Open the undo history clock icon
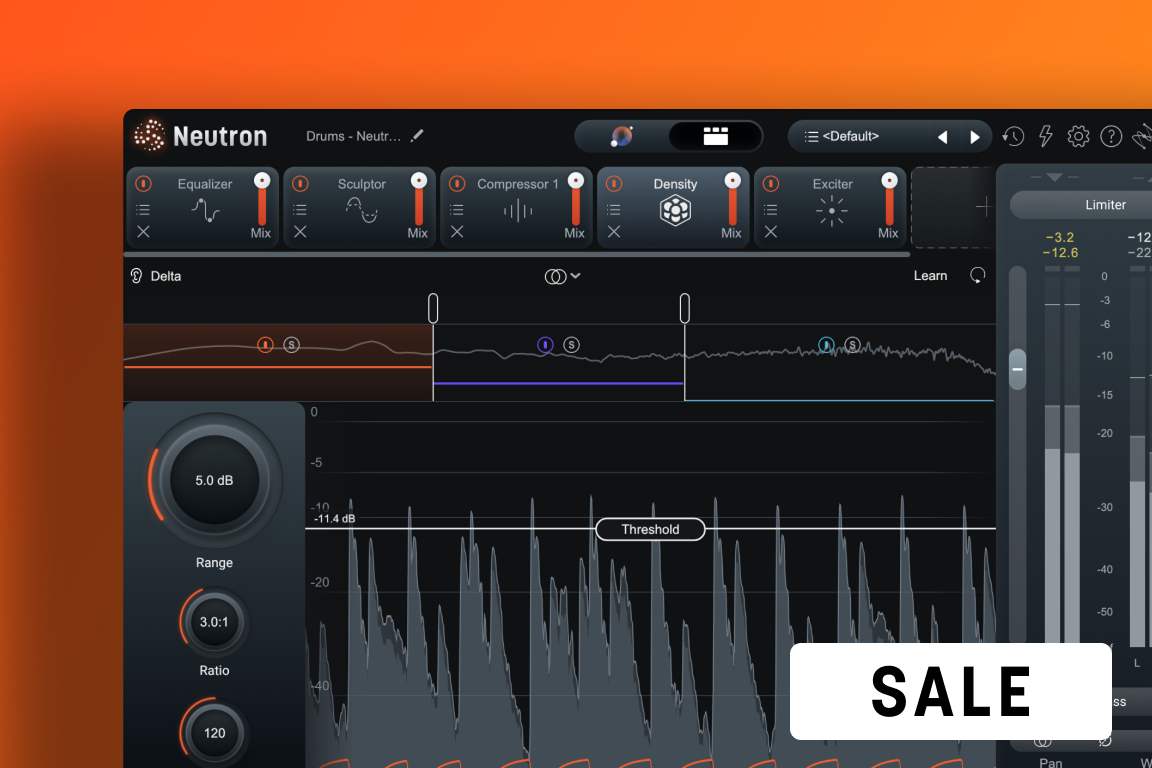The height and width of the screenshot is (768, 1152). click(1013, 136)
